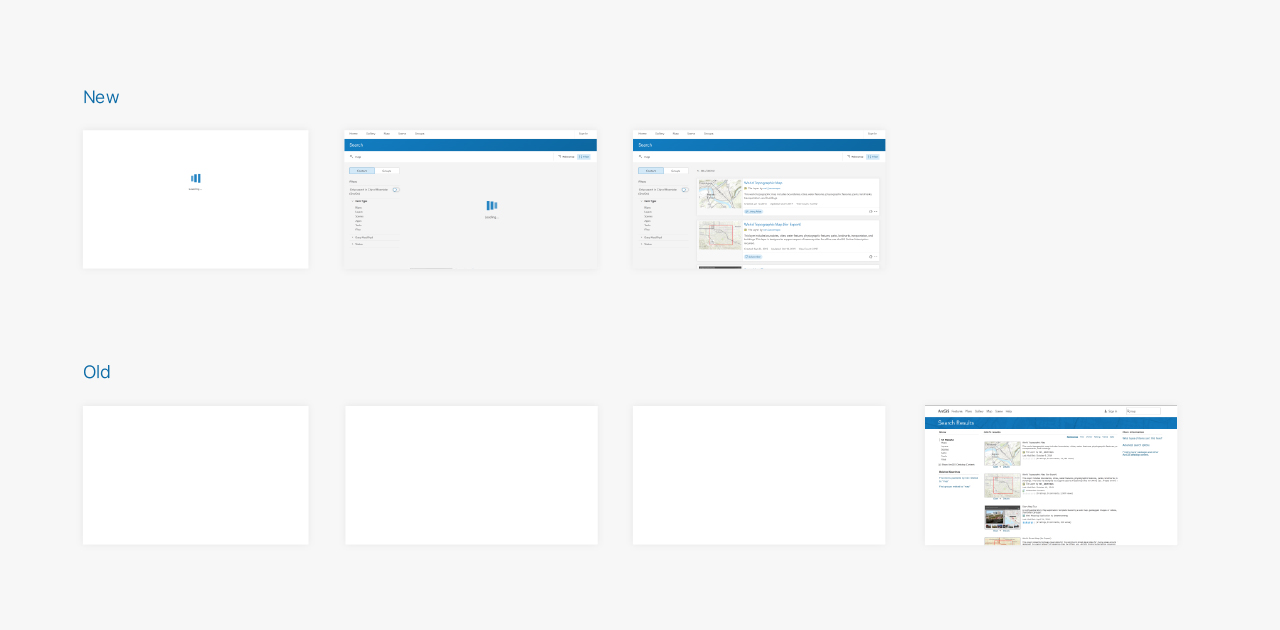
Task: Click World Topographic Map title in New results frame
Action: point(763,183)
